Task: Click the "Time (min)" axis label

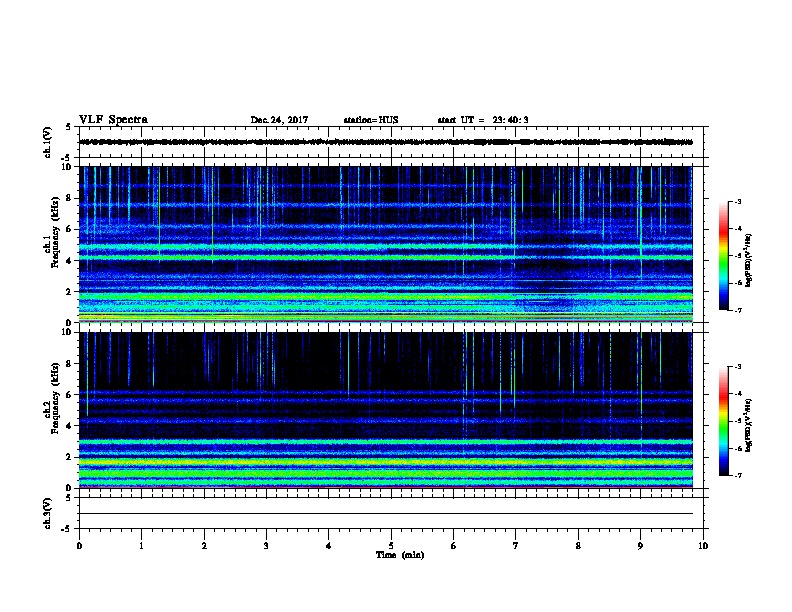Action: click(x=400, y=555)
